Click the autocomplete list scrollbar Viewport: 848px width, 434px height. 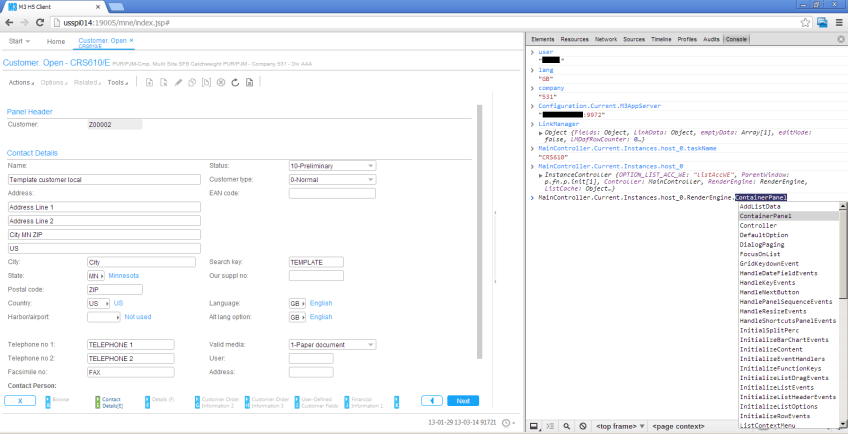(x=843, y=253)
